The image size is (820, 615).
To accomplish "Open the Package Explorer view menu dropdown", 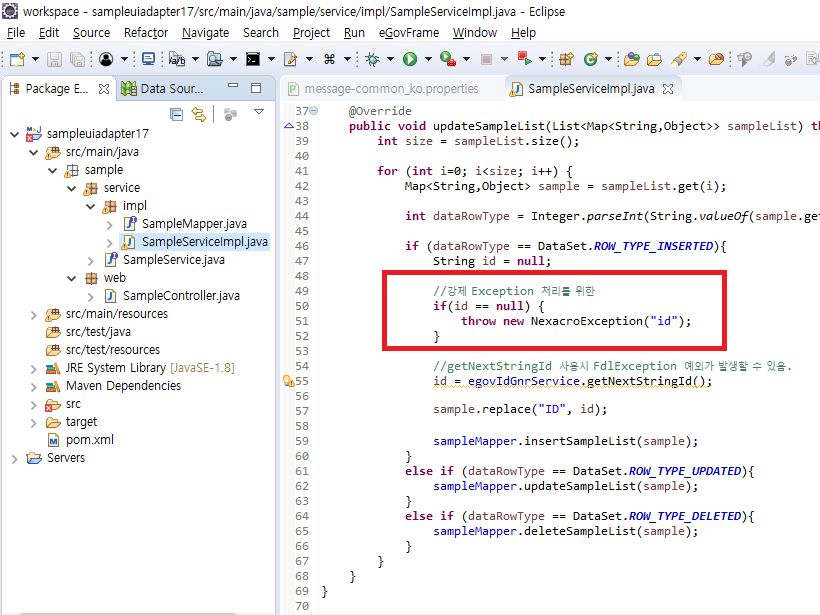I will [x=259, y=113].
